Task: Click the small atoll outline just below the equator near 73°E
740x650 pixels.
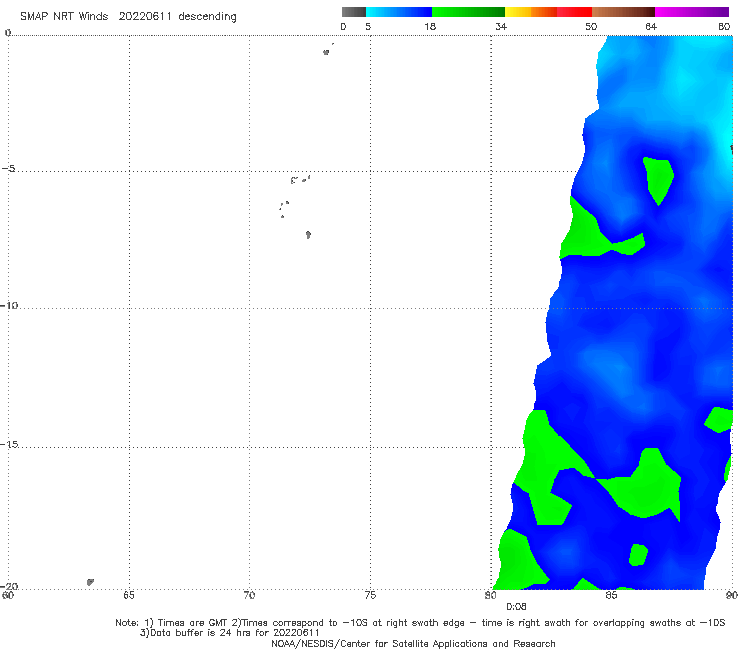Action: tap(326, 52)
